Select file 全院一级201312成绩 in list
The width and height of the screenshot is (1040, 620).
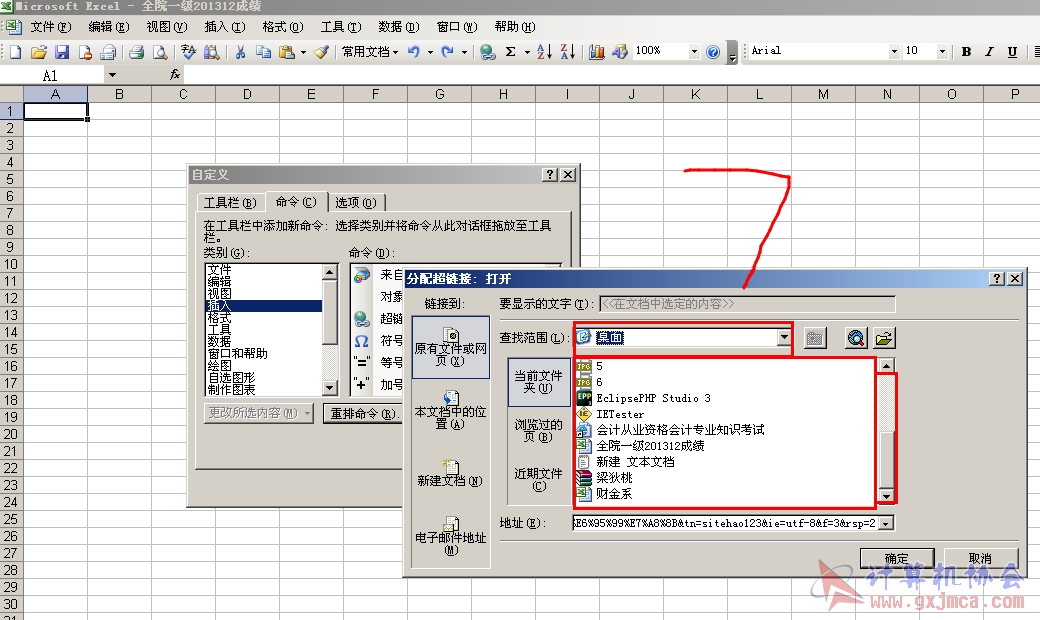tap(650, 446)
